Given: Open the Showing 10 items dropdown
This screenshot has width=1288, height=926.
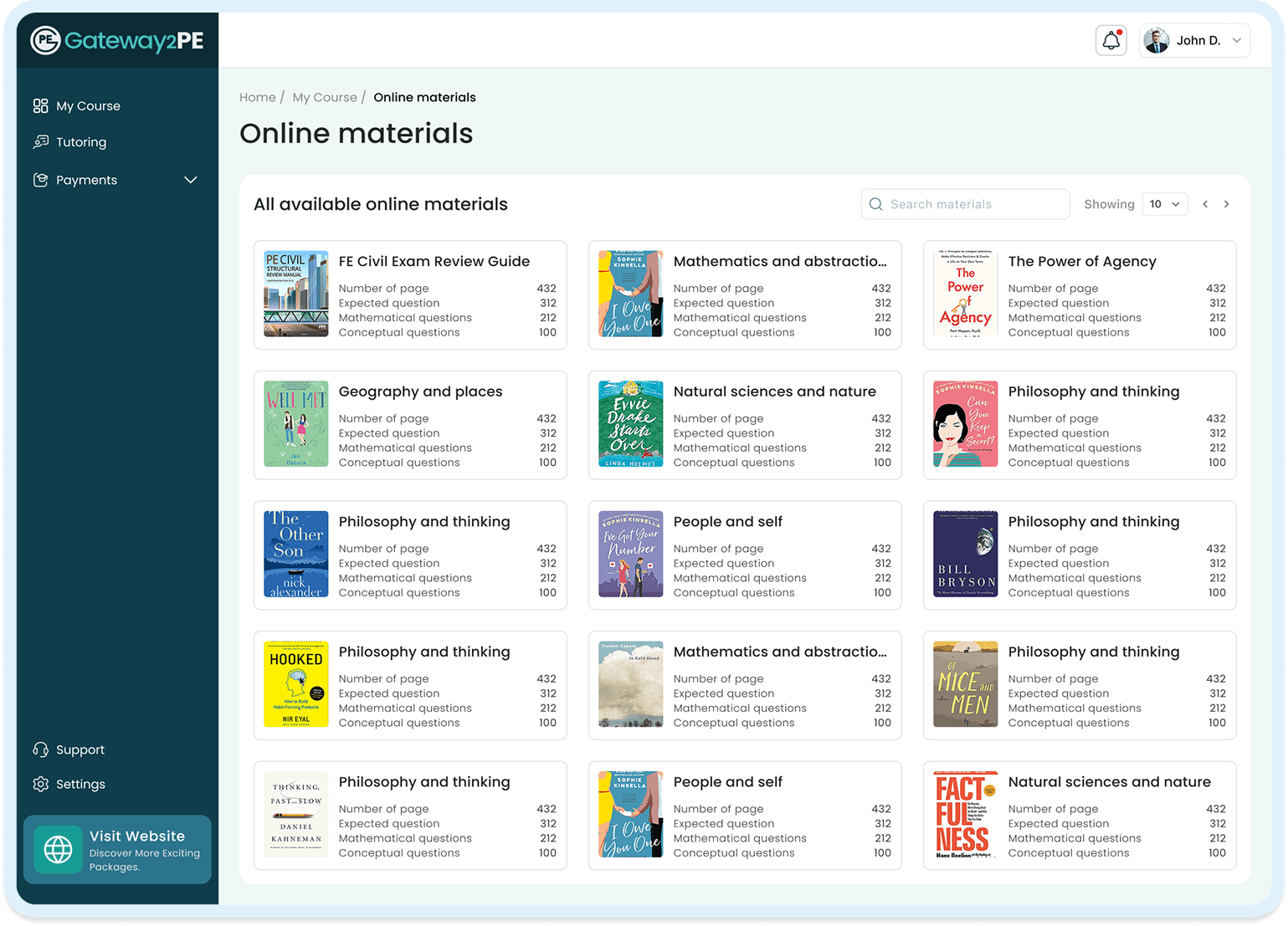Looking at the screenshot, I should click(x=1164, y=204).
